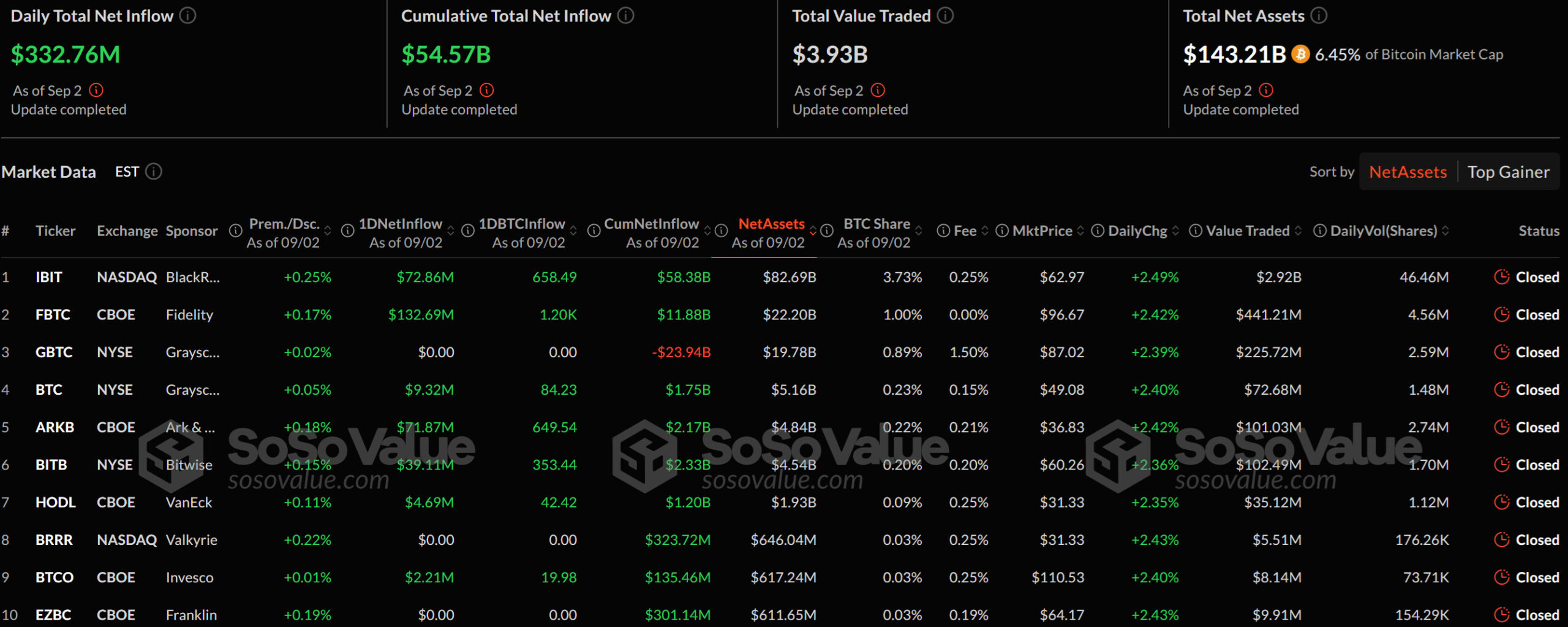Click info icon before 1DBTCInflow column
The image size is (1568, 627).
(x=468, y=230)
